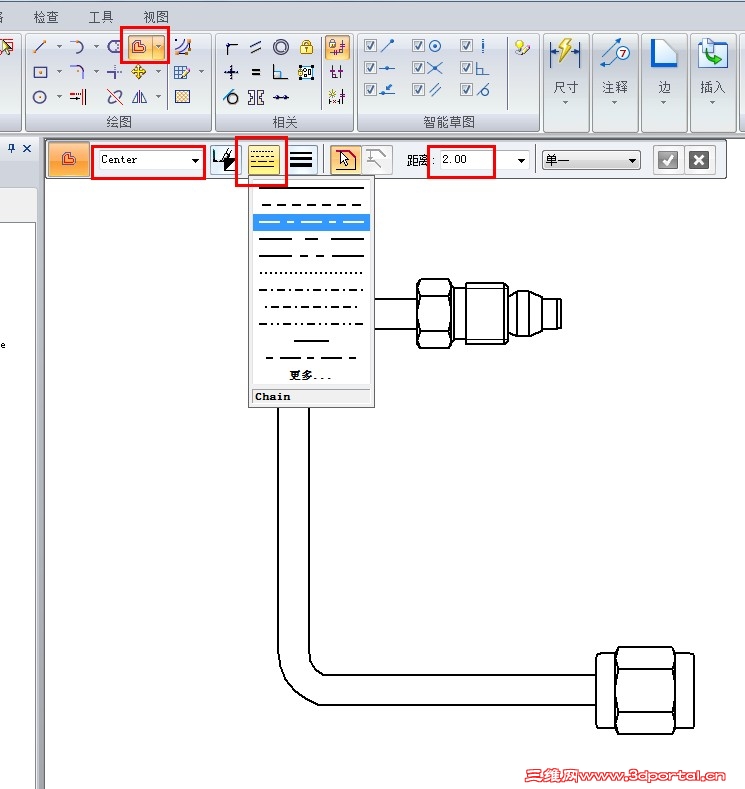Select the Fill hatch pattern tool
745x789 pixels.
click(x=182, y=96)
